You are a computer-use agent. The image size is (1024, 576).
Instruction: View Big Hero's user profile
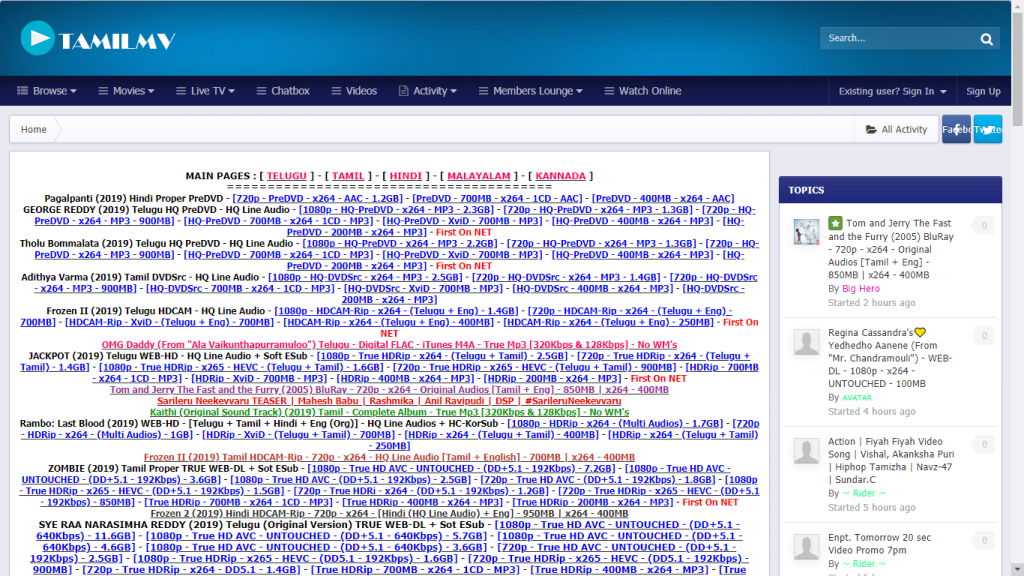pyautogui.click(x=861, y=288)
